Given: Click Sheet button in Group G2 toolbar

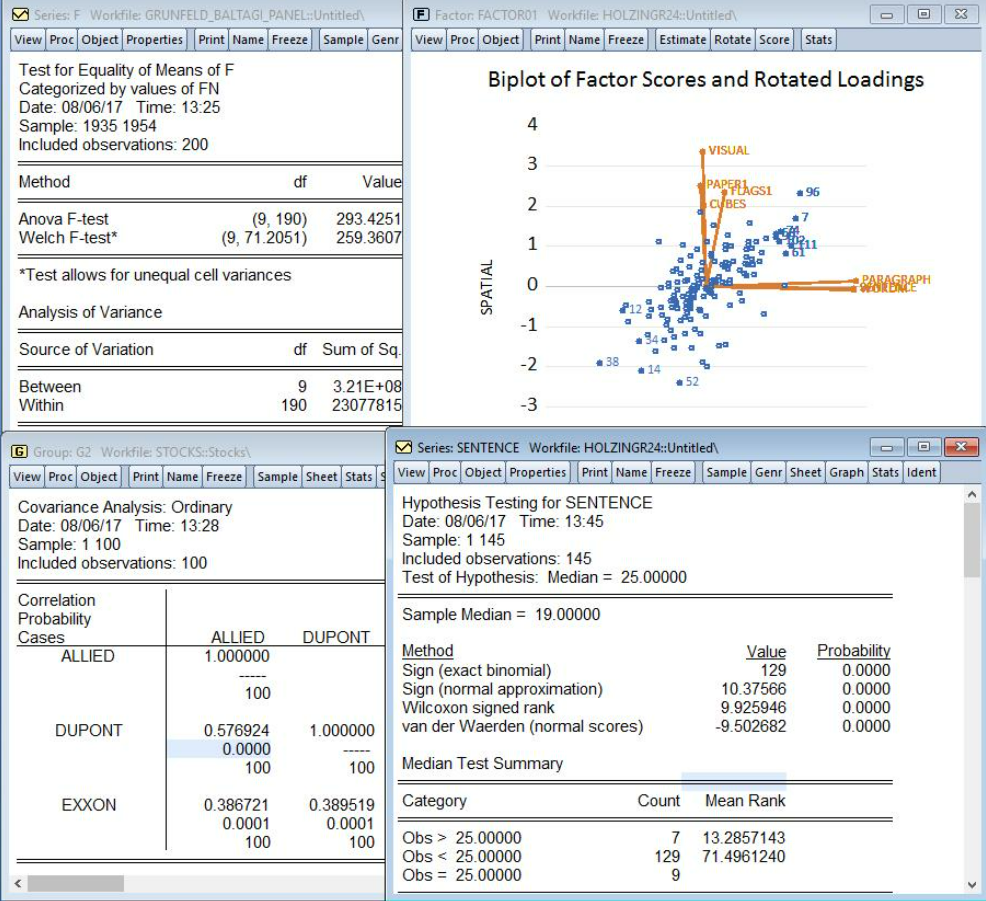Looking at the screenshot, I should (321, 477).
